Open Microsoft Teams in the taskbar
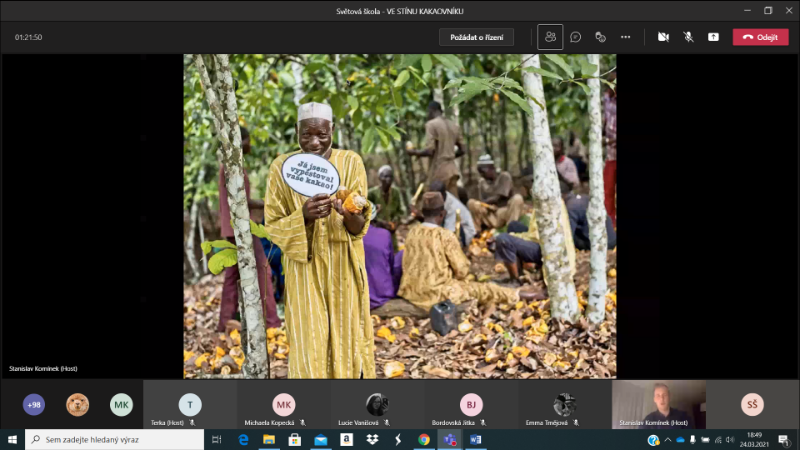This screenshot has width=800, height=450. 449,439
